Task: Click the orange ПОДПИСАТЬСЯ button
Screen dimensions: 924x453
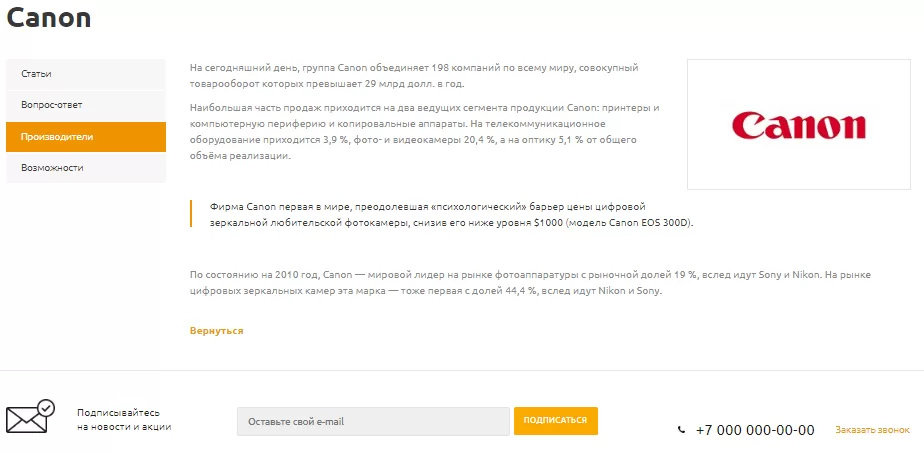Action: point(556,421)
